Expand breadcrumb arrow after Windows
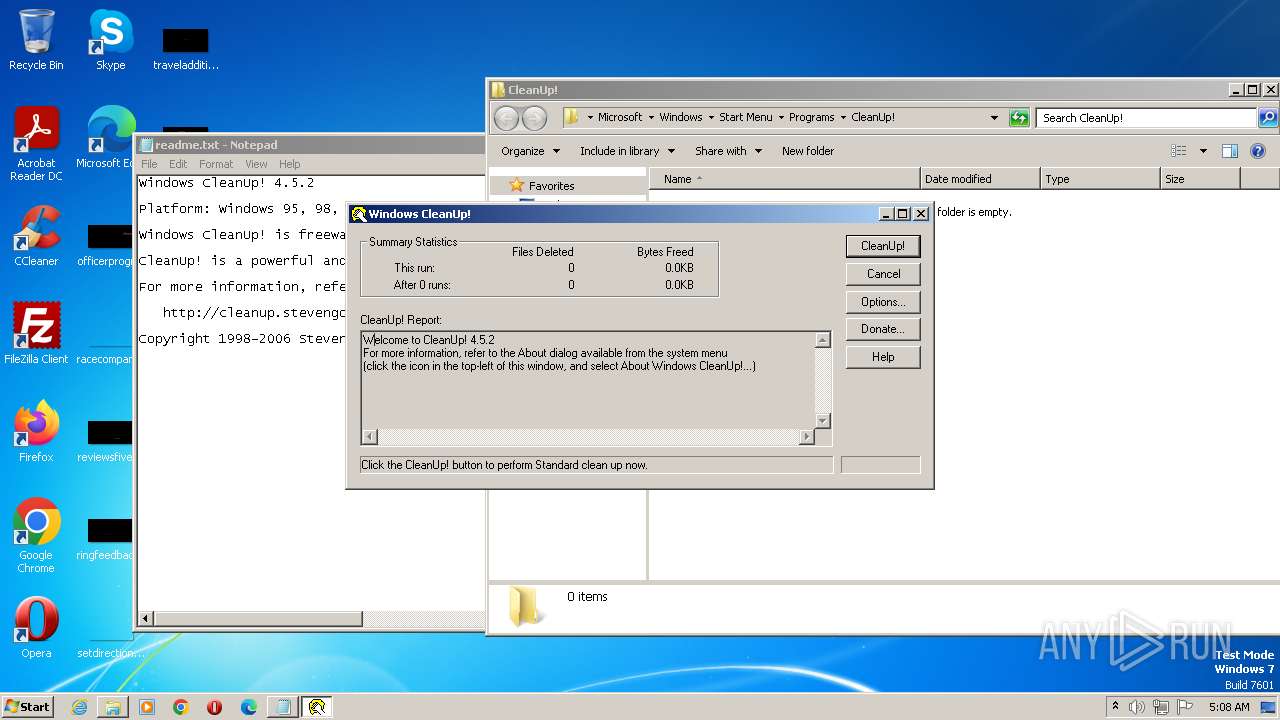Image resolution: width=1280 pixels, height=720 pixels. (711, 118)
